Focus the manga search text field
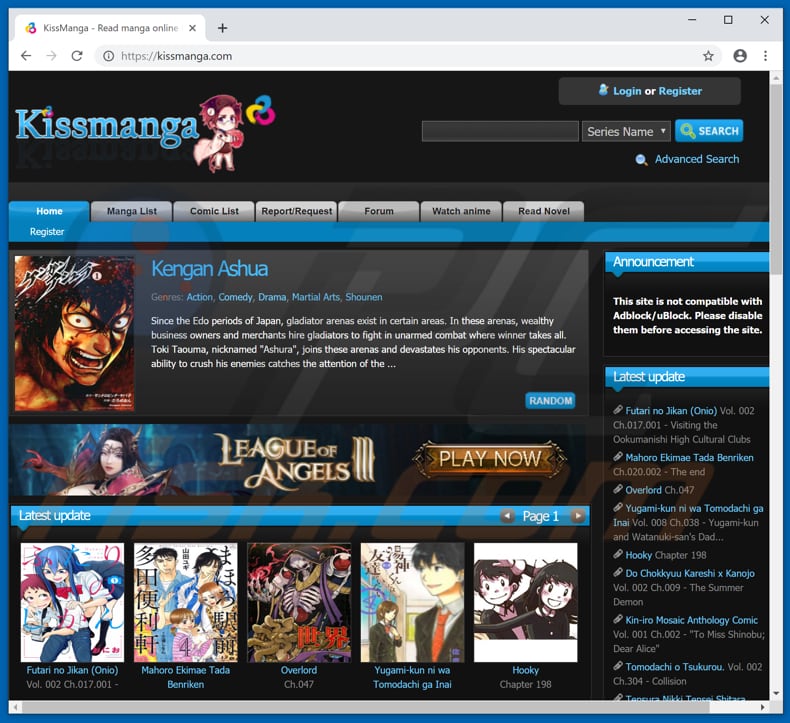 point(499,131)
